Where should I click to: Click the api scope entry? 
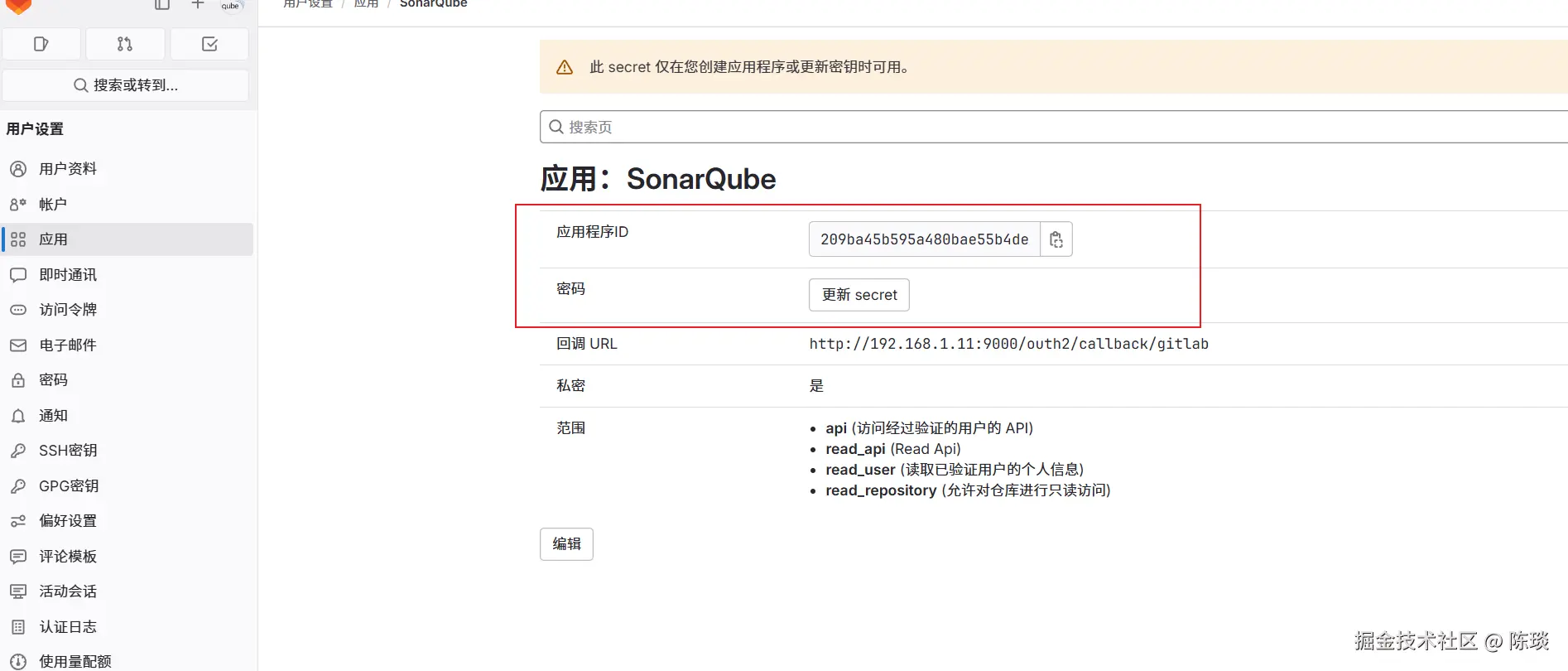point(929,428)
